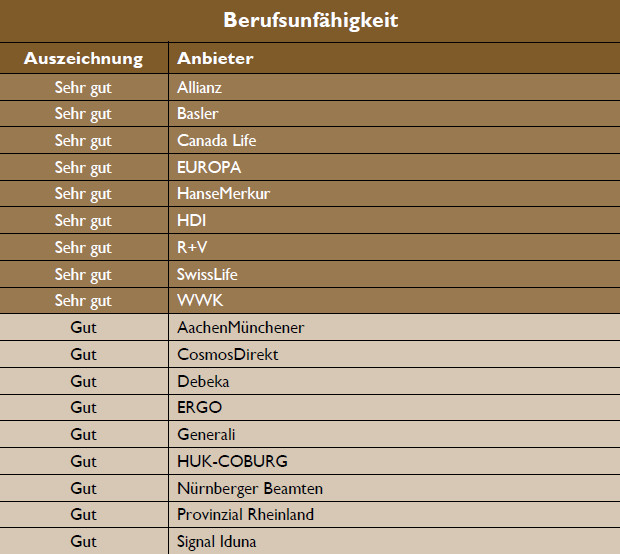Click the AachenMünchener provider name
The width and height of the screenshot is (620, 554).
[240, 327]
